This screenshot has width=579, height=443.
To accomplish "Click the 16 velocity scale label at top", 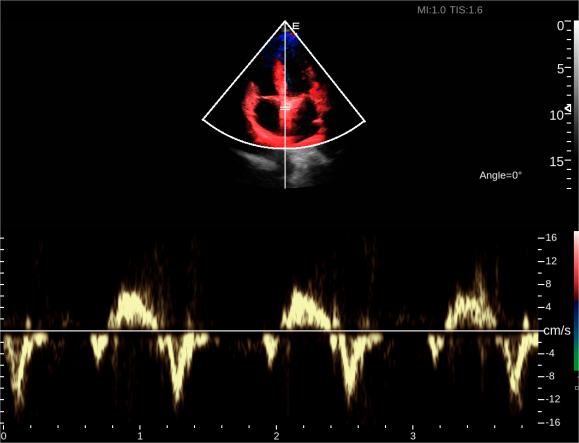I will pos(551,238).
